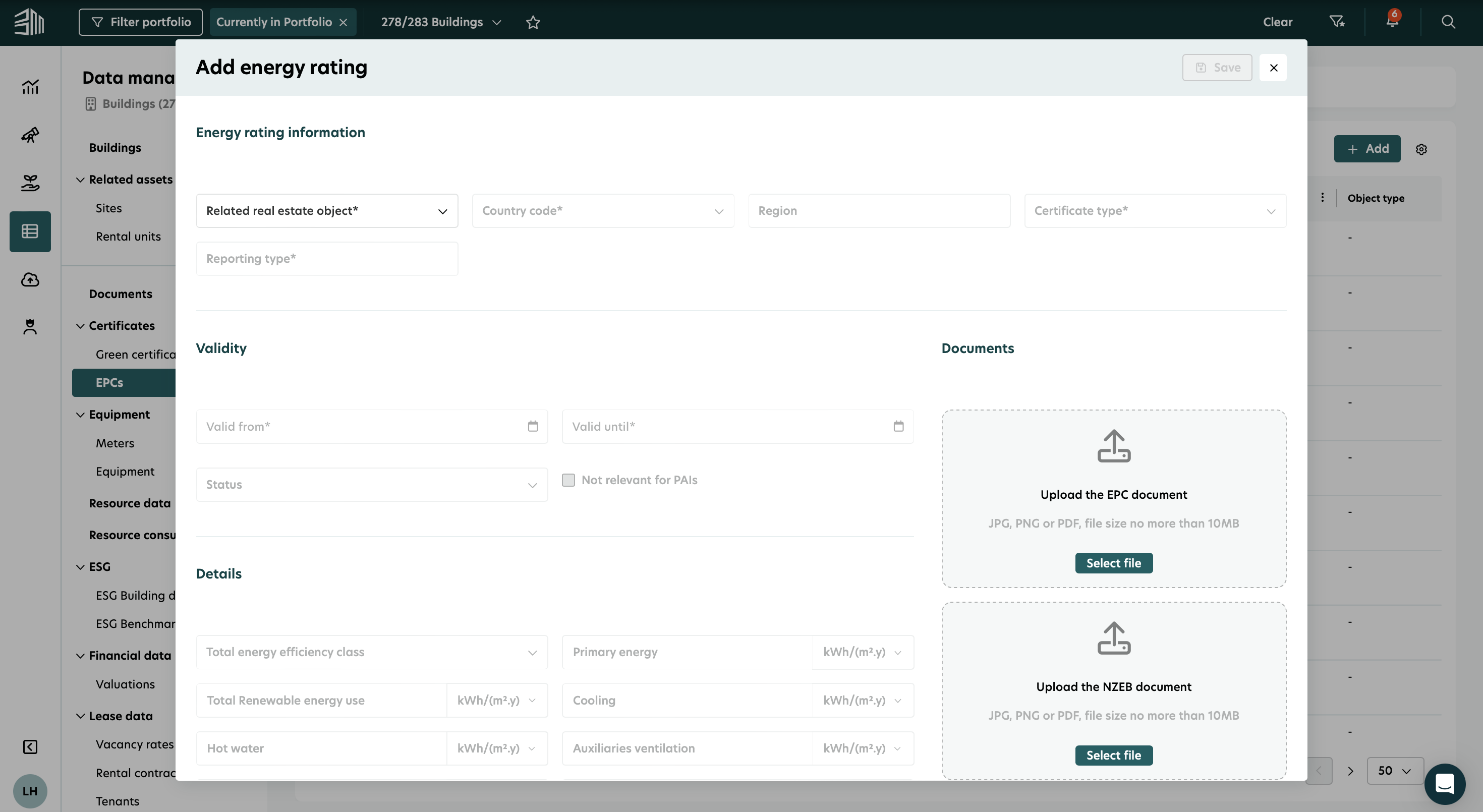Open the cloud upload sidebar icon
This screenshot has width=1483, height=812.
[30, 280]
